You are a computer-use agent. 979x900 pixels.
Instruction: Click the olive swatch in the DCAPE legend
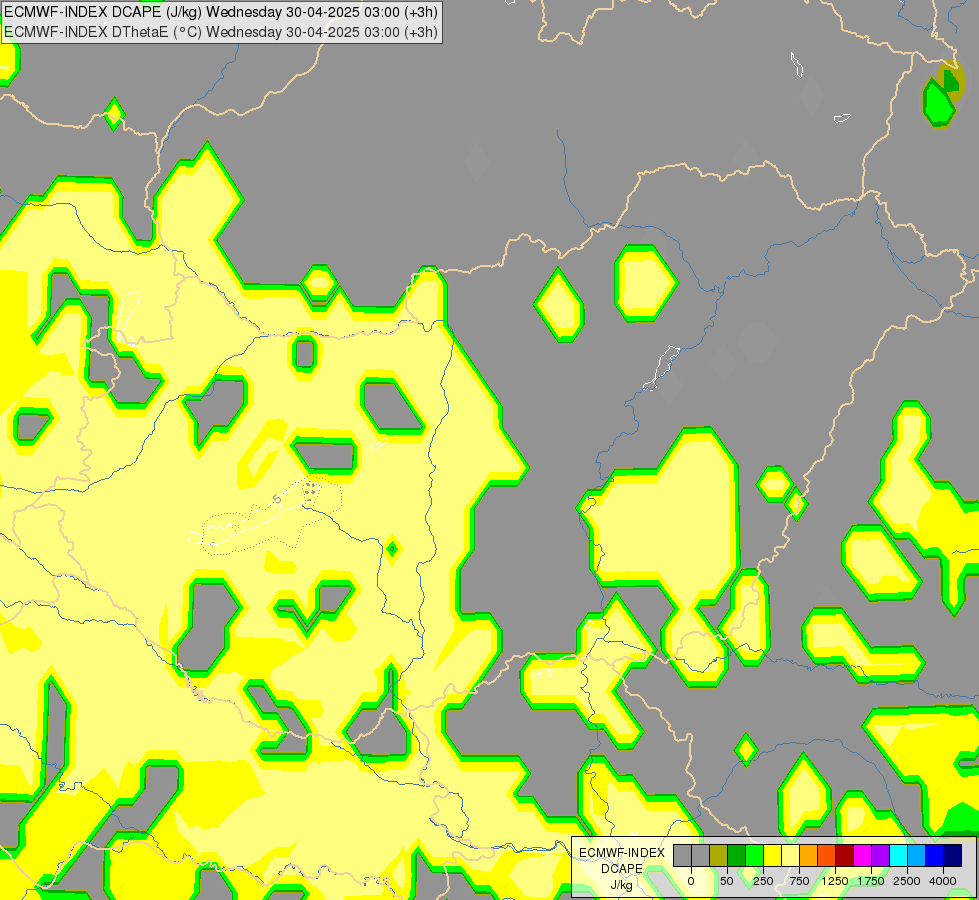tap(719, 855)
